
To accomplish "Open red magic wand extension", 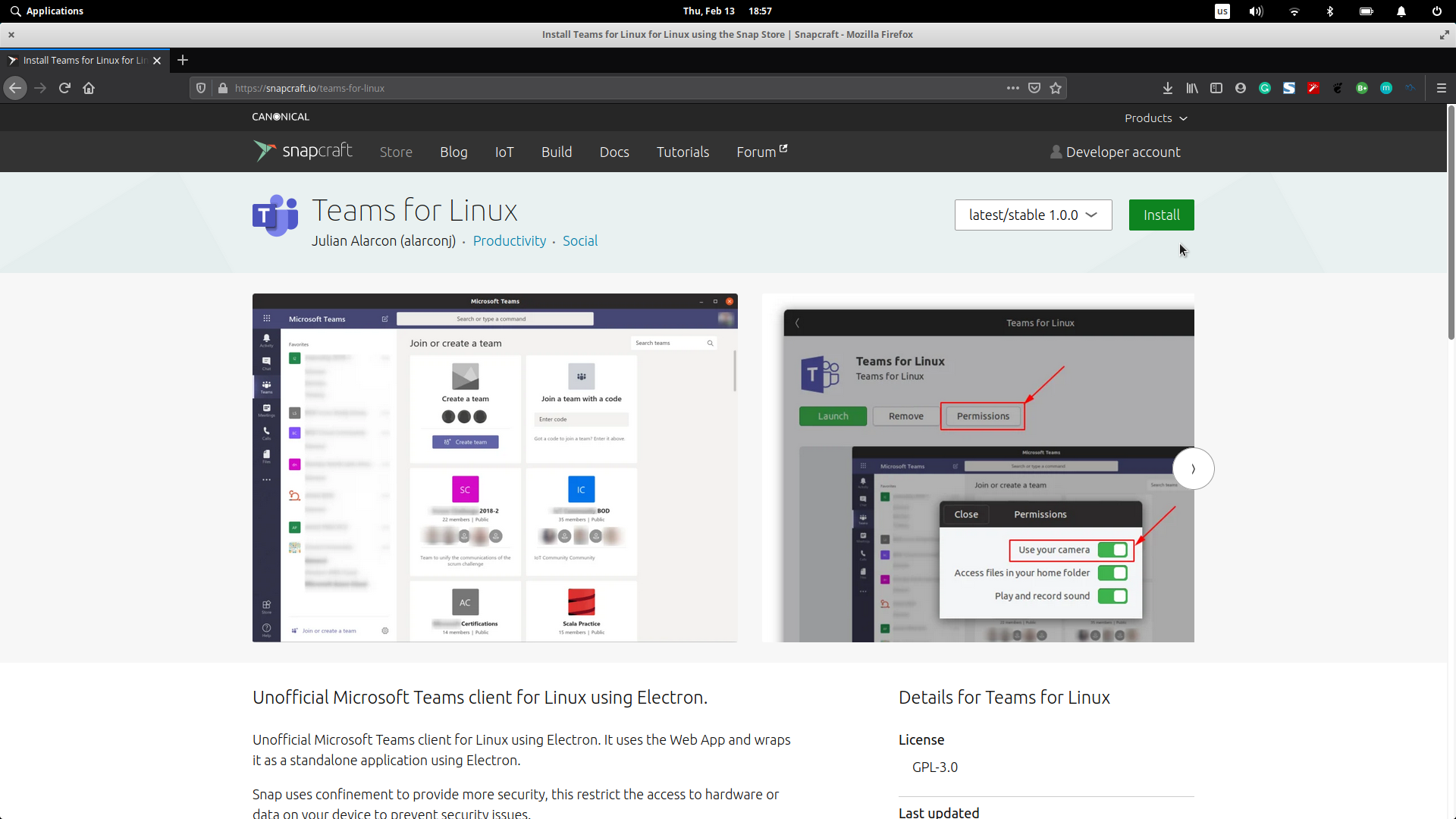I will (x=1313, y=88).
